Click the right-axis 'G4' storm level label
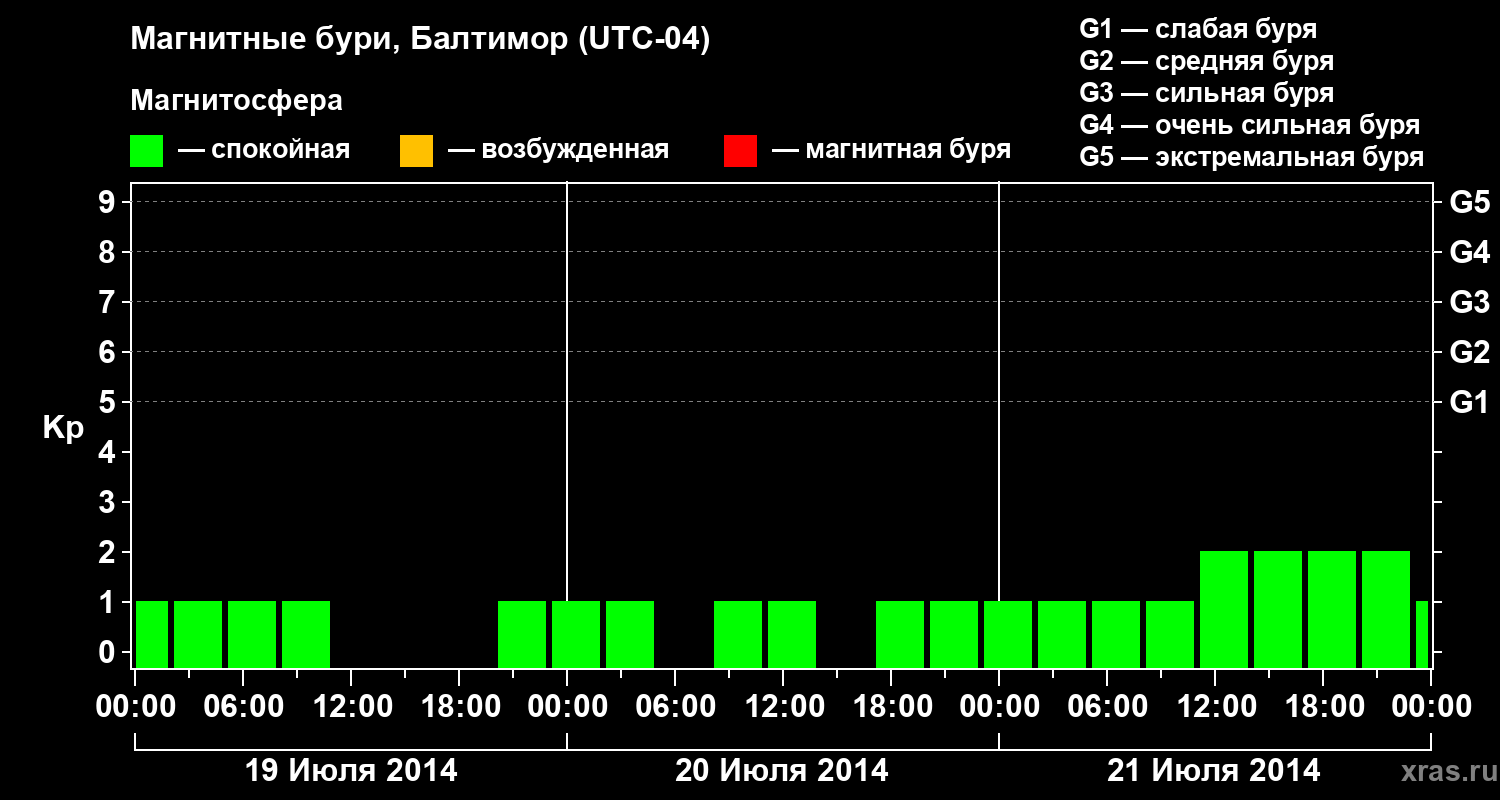Image resolution: width=1500 pixels, height=800 pixels. coord(1470,252)
